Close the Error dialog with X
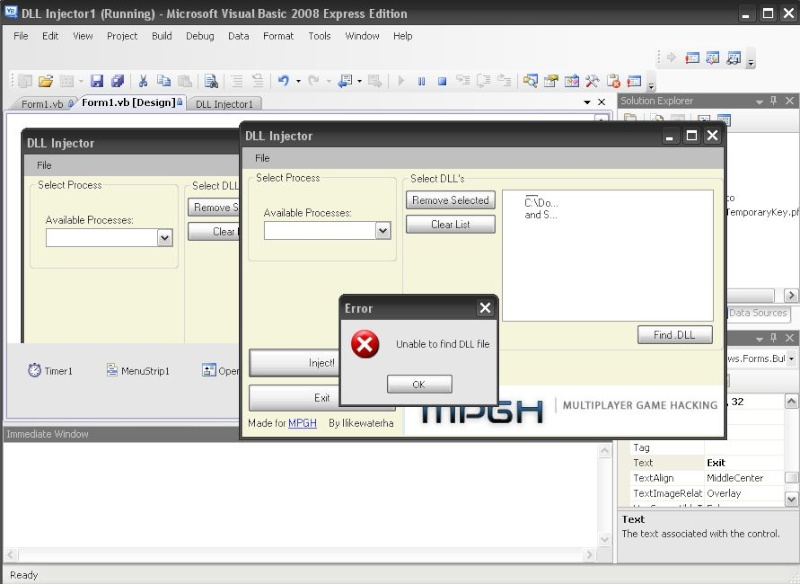The height and width of the screenshot is (584, 800). [x=485, y=308]
